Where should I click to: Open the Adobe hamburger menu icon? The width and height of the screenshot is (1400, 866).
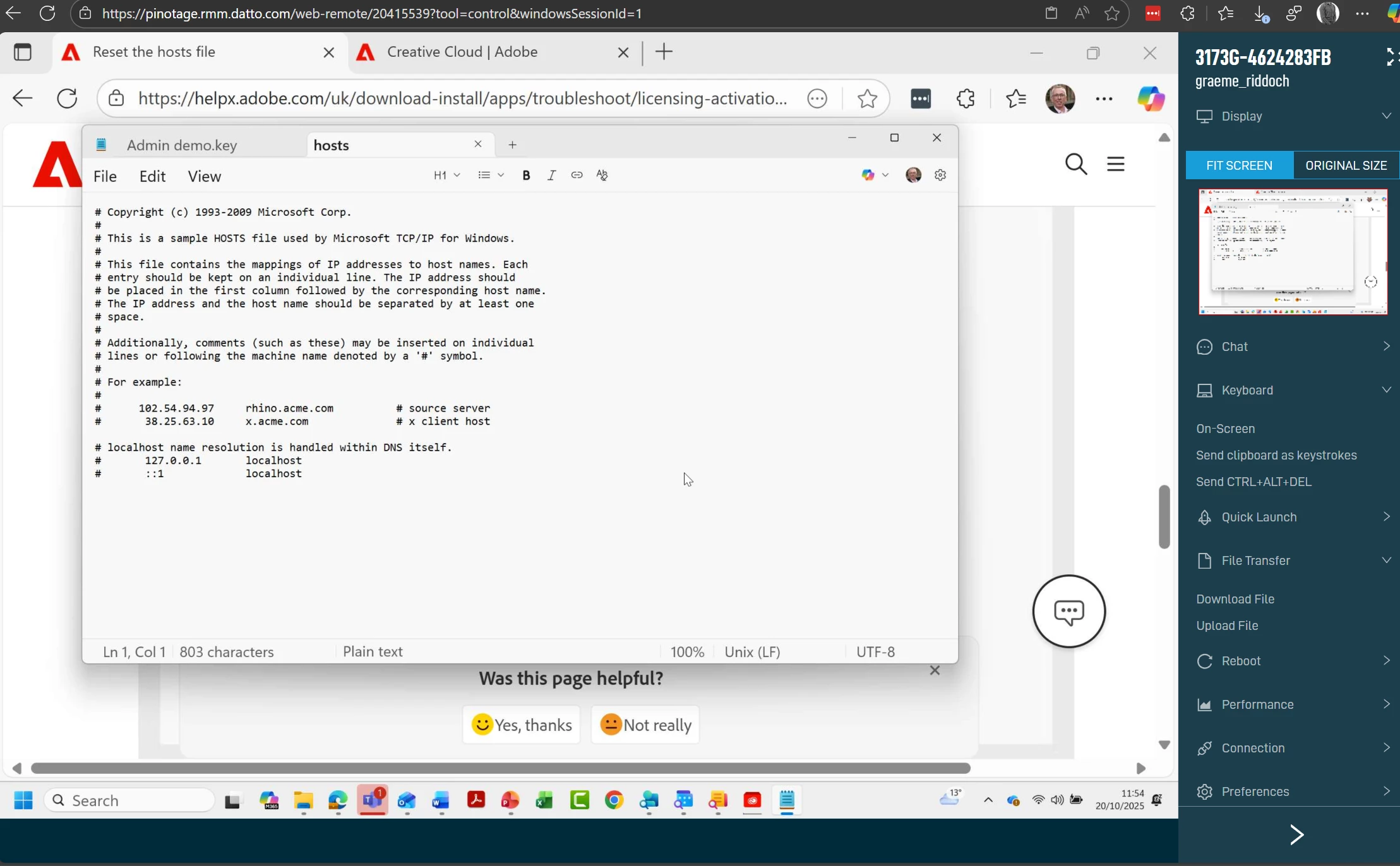(1116, 164)
